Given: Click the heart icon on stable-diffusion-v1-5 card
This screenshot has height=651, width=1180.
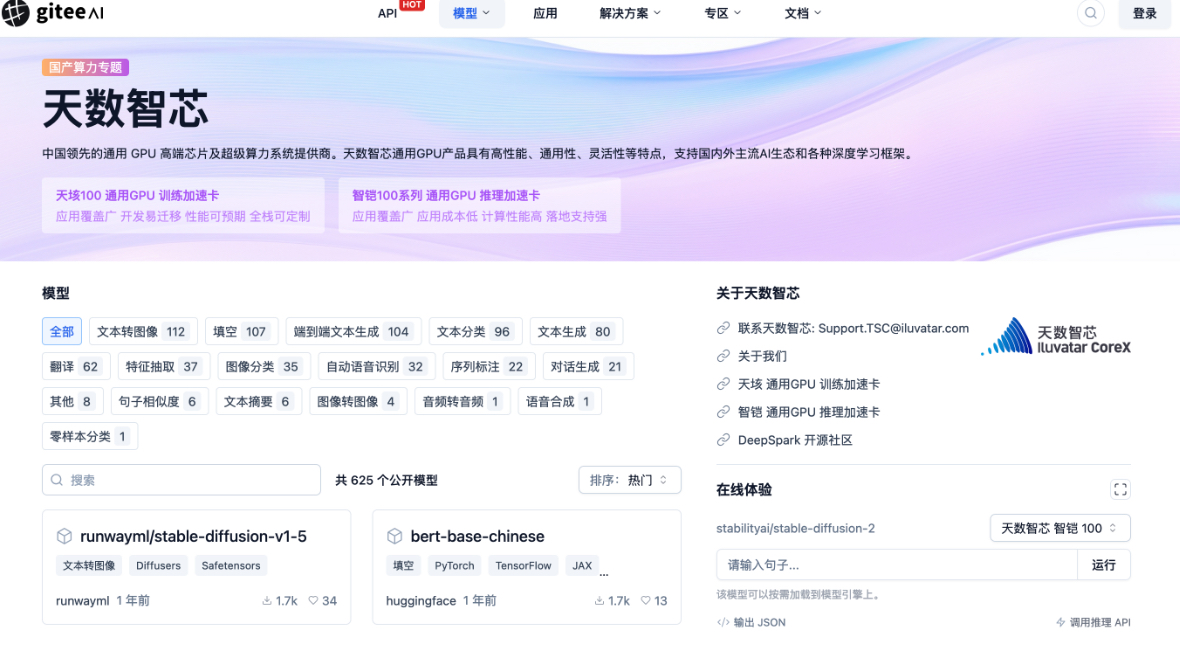Looking at the screenshot, I should [x=313, y=601].
